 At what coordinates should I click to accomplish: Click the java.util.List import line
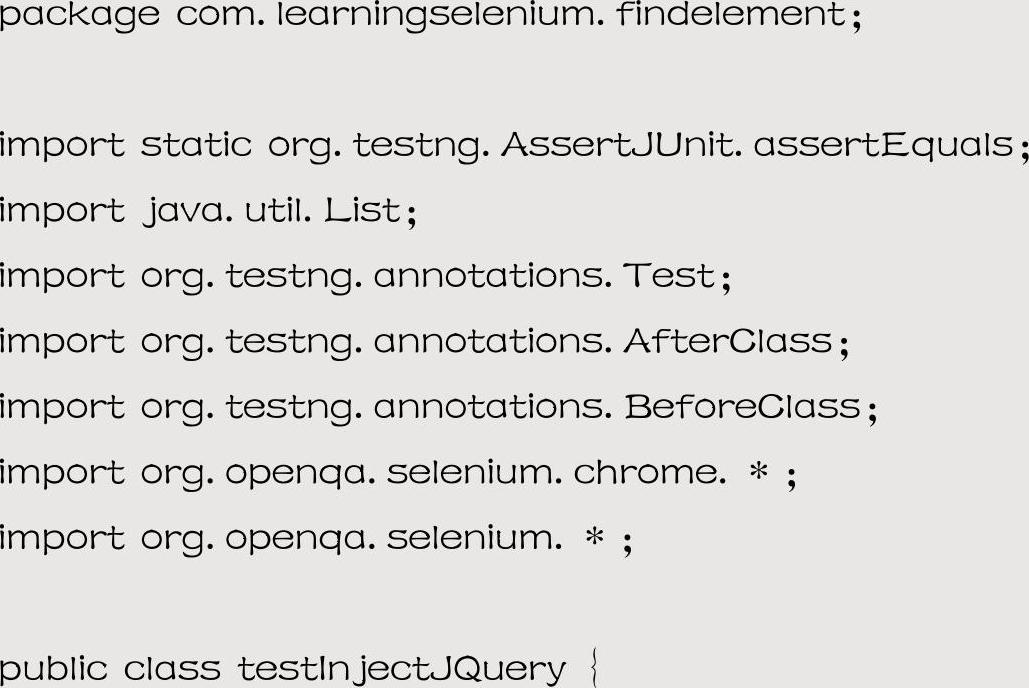208,213
